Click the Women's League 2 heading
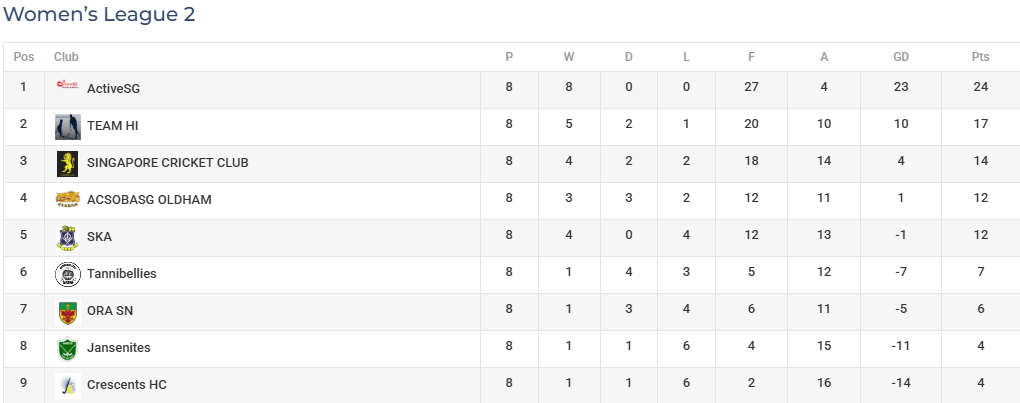The height and width of the screenshot is (403, 1020). (99, 14)
